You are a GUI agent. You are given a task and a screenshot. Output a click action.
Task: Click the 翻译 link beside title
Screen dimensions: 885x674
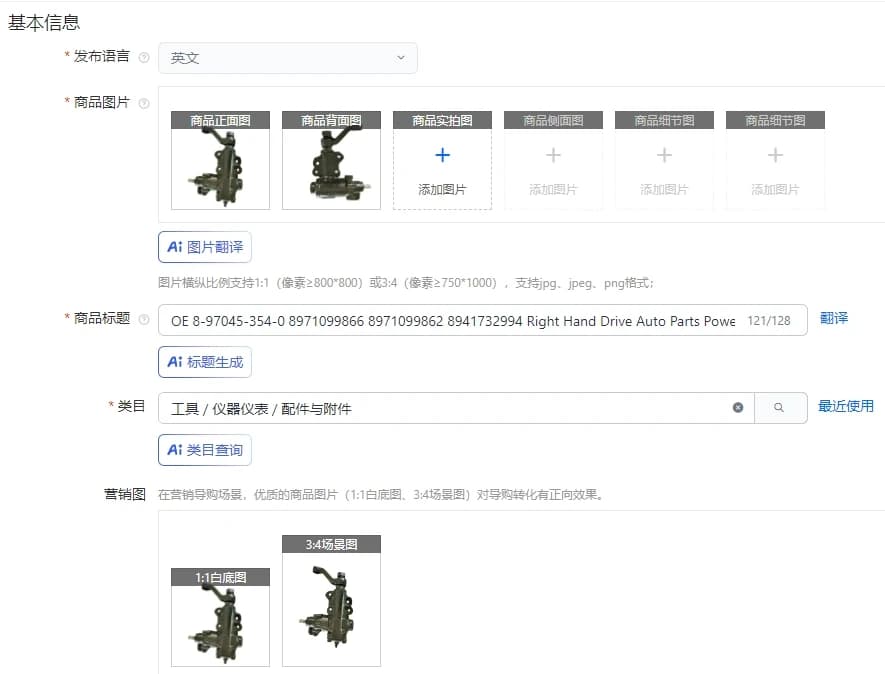[834, 318]
